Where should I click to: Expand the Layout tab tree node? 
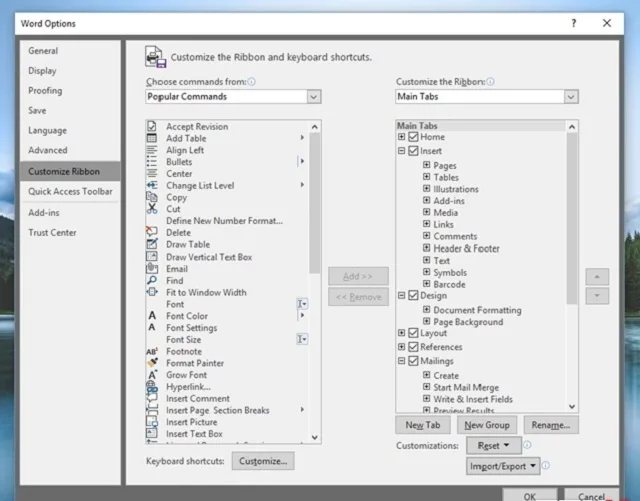(402, 333)
